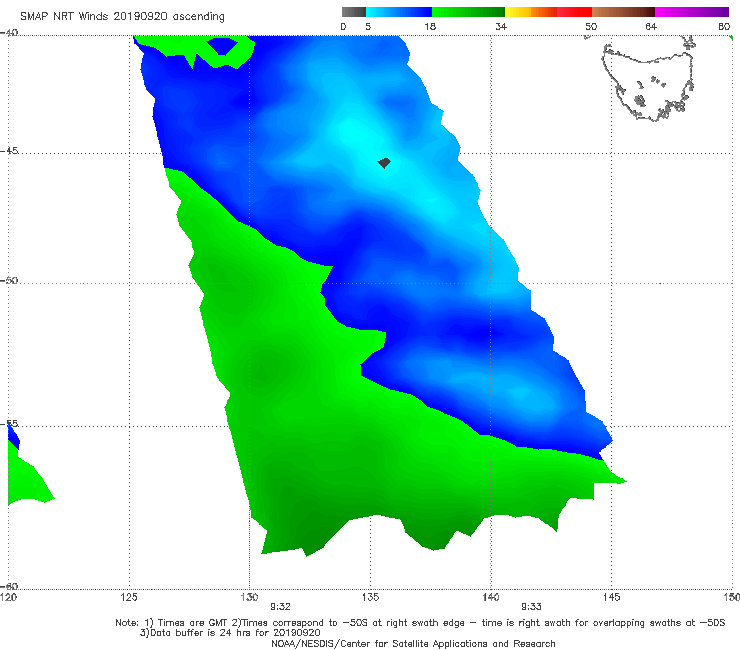
Task: Click the small dark blue pocket inside the green area at the top of the swath
Action: (x=222, y=46)
